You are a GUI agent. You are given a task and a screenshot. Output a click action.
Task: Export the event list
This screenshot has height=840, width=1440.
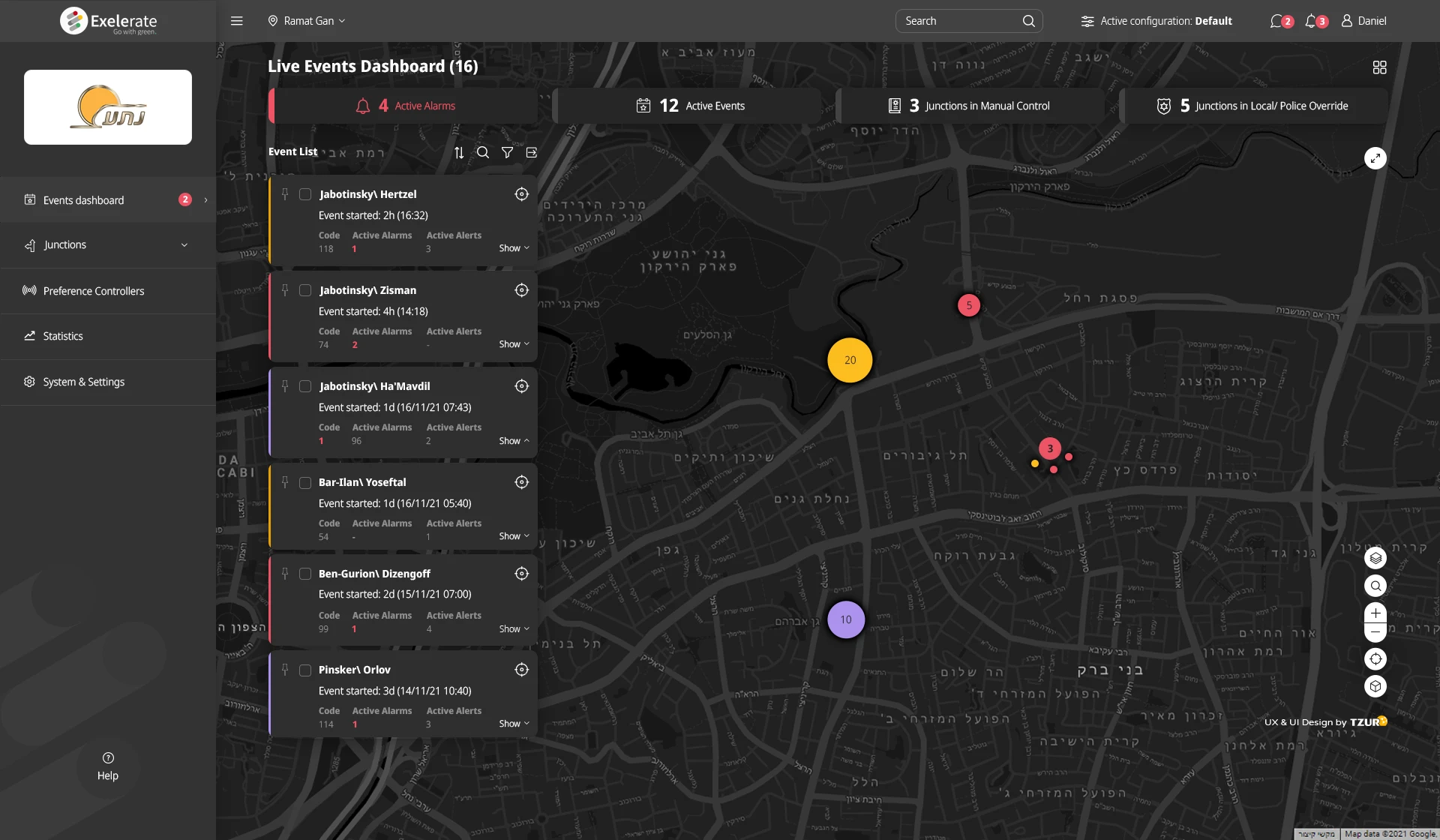click(532, 152)
